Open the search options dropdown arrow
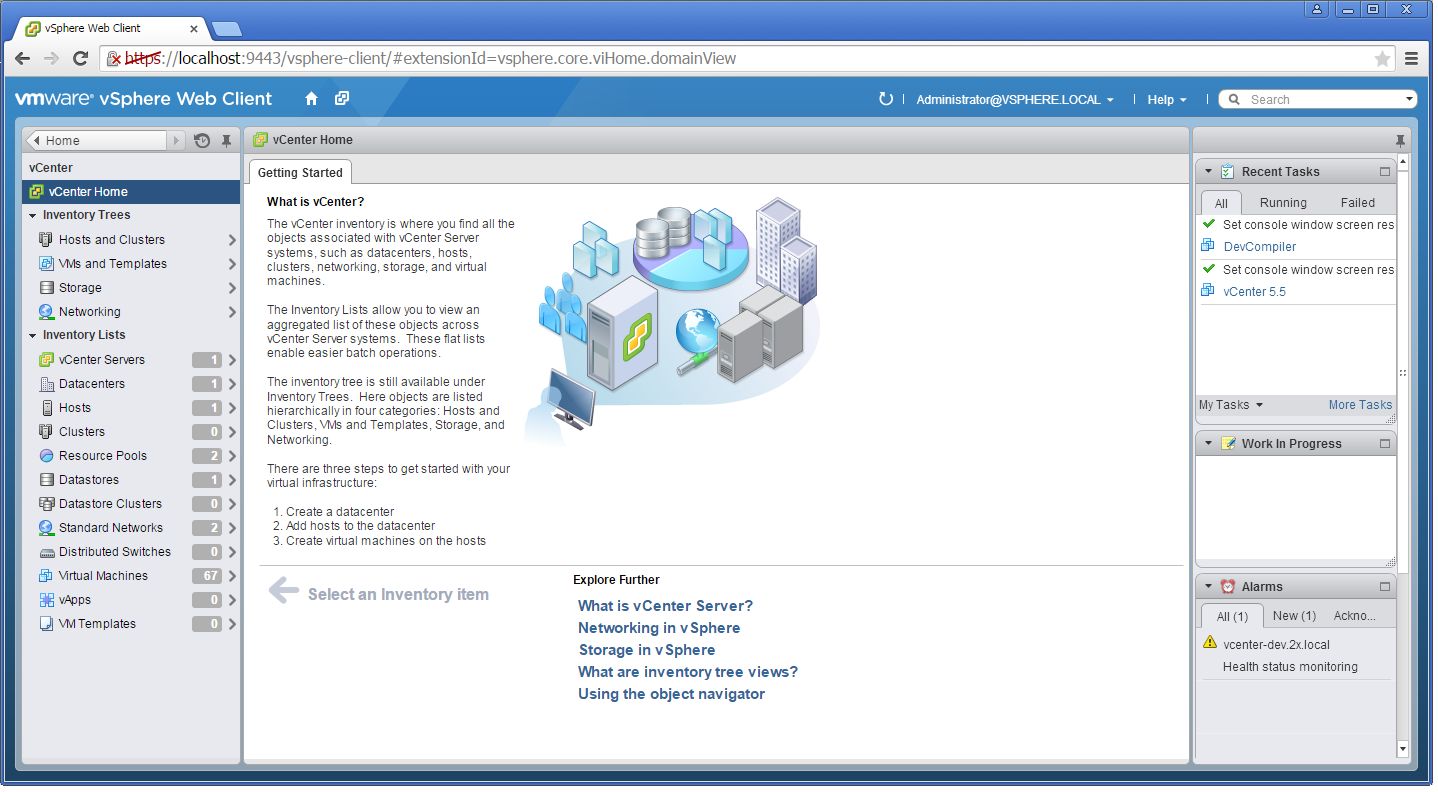This screenshot has height=792, width=1438. coord(1410,99)
